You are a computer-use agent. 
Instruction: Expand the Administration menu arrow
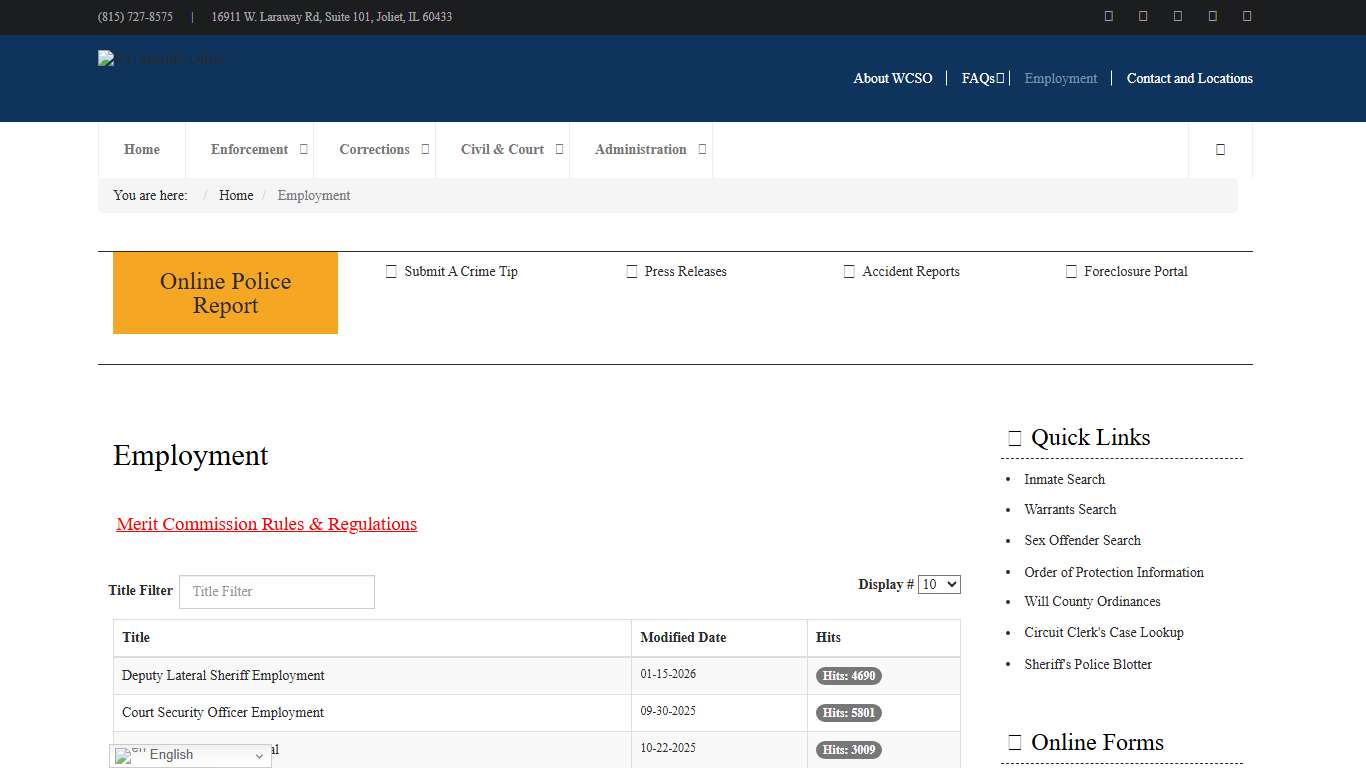tap(702, 149)
